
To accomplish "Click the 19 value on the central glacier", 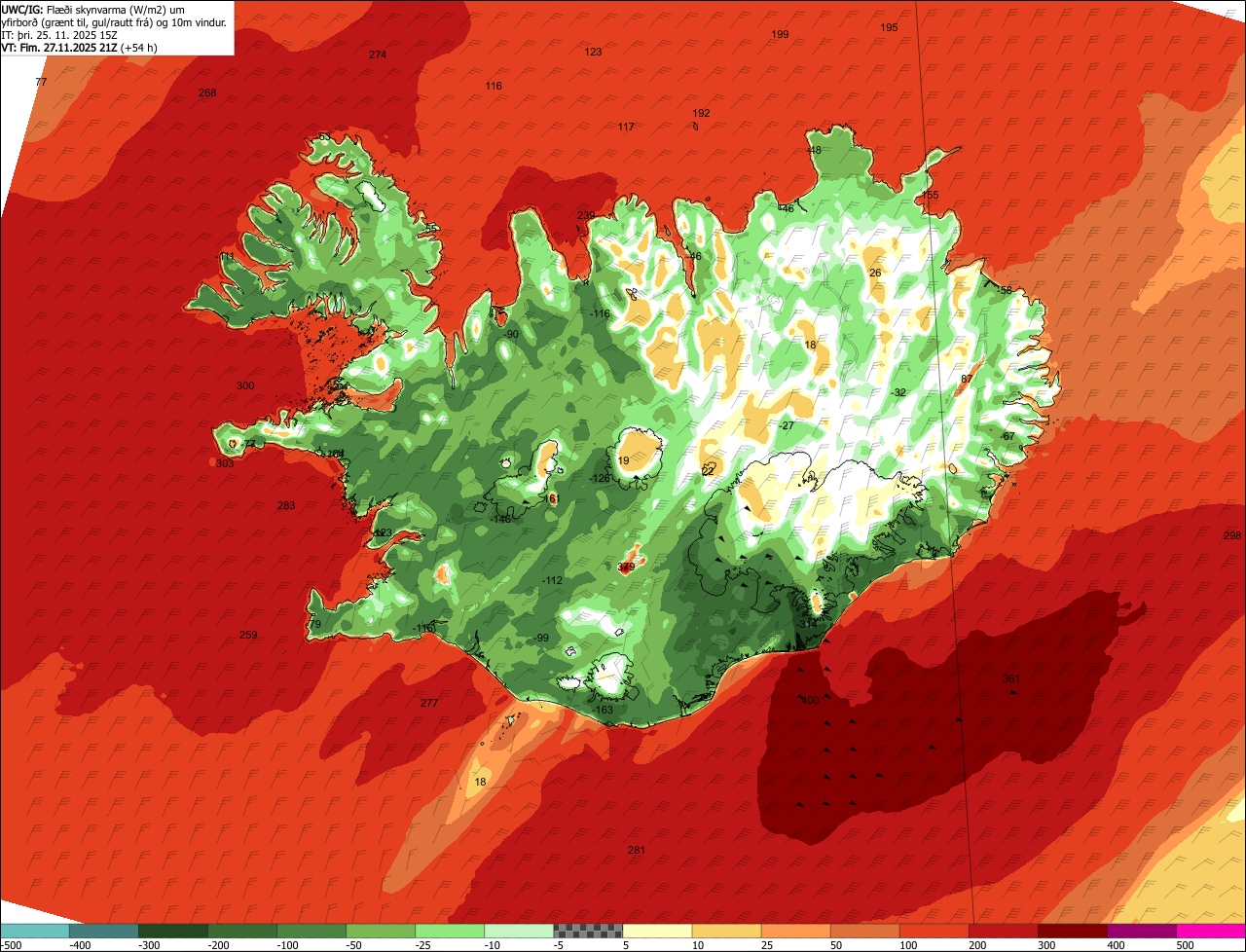I will pos(624,460).
